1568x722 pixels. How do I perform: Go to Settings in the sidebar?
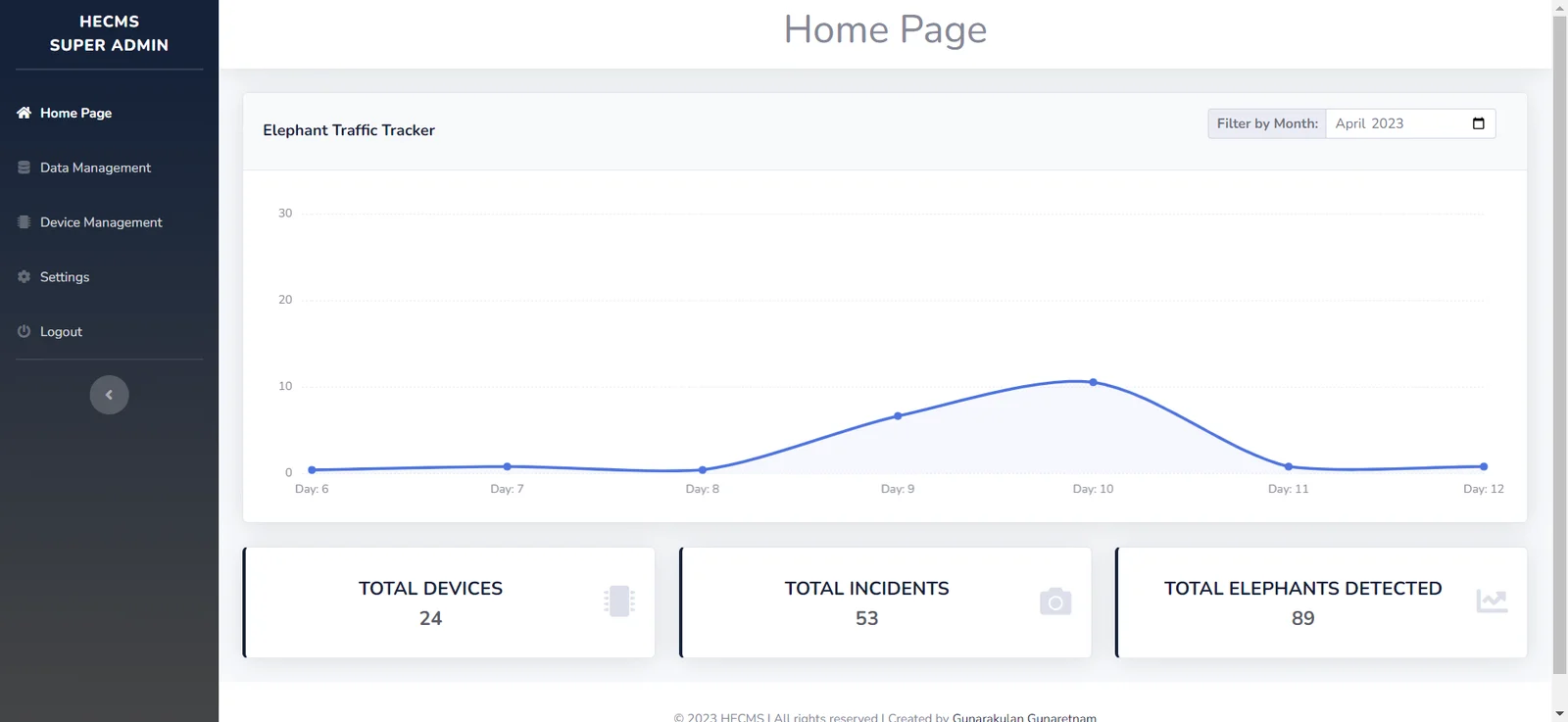[x=65, y=277]
